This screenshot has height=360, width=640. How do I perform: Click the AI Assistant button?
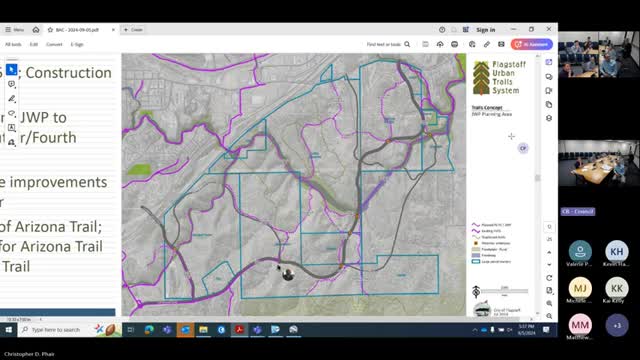tap(531, 44)
